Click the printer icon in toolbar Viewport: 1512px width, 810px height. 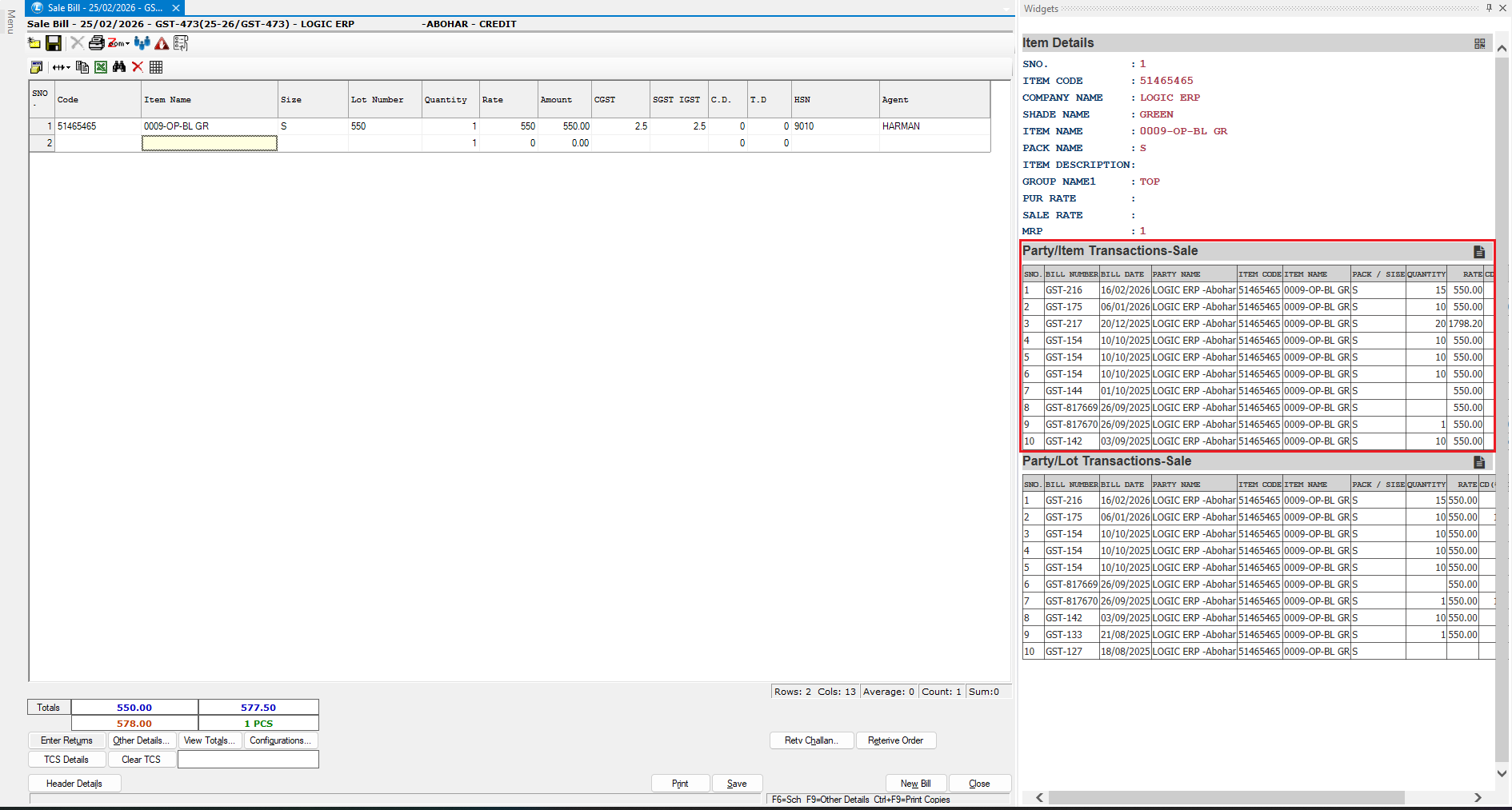point(96,43)
